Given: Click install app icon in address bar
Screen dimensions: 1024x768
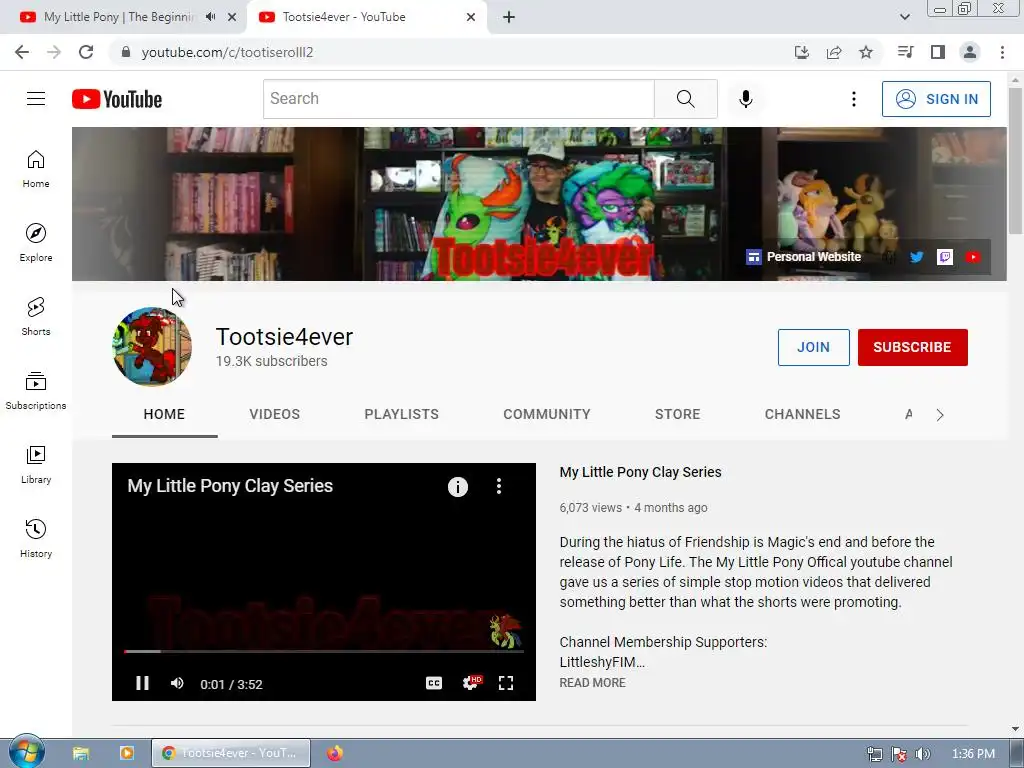Looking at the screenshot, I should coord(802,52).
